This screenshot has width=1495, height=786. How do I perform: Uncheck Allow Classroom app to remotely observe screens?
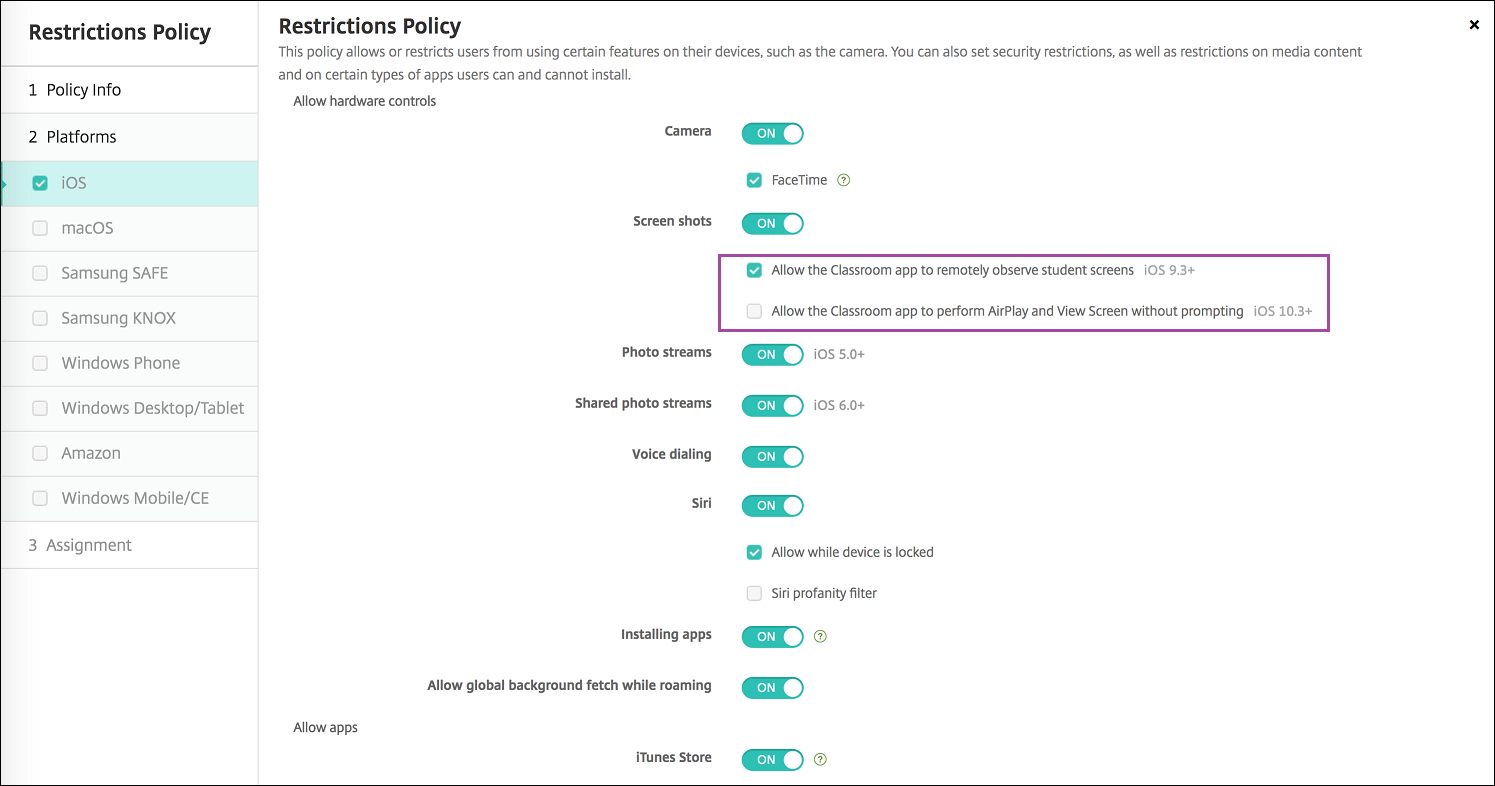point(755,270)
